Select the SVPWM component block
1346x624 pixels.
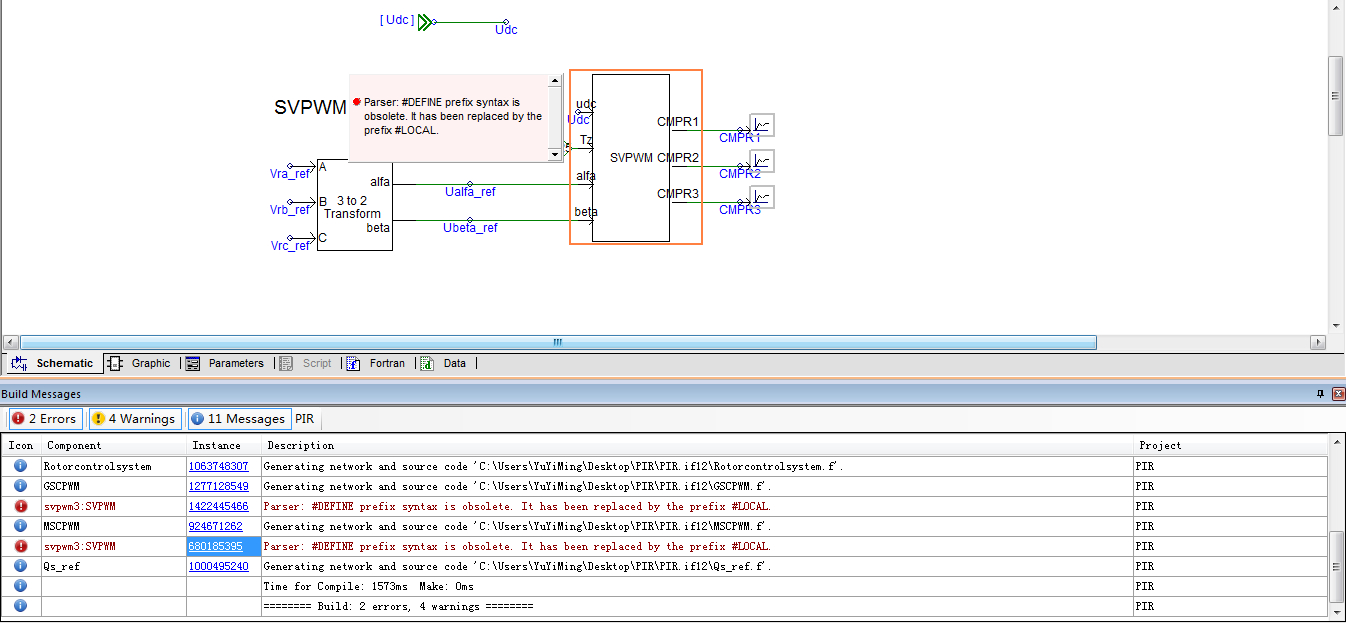coord(631,157)
